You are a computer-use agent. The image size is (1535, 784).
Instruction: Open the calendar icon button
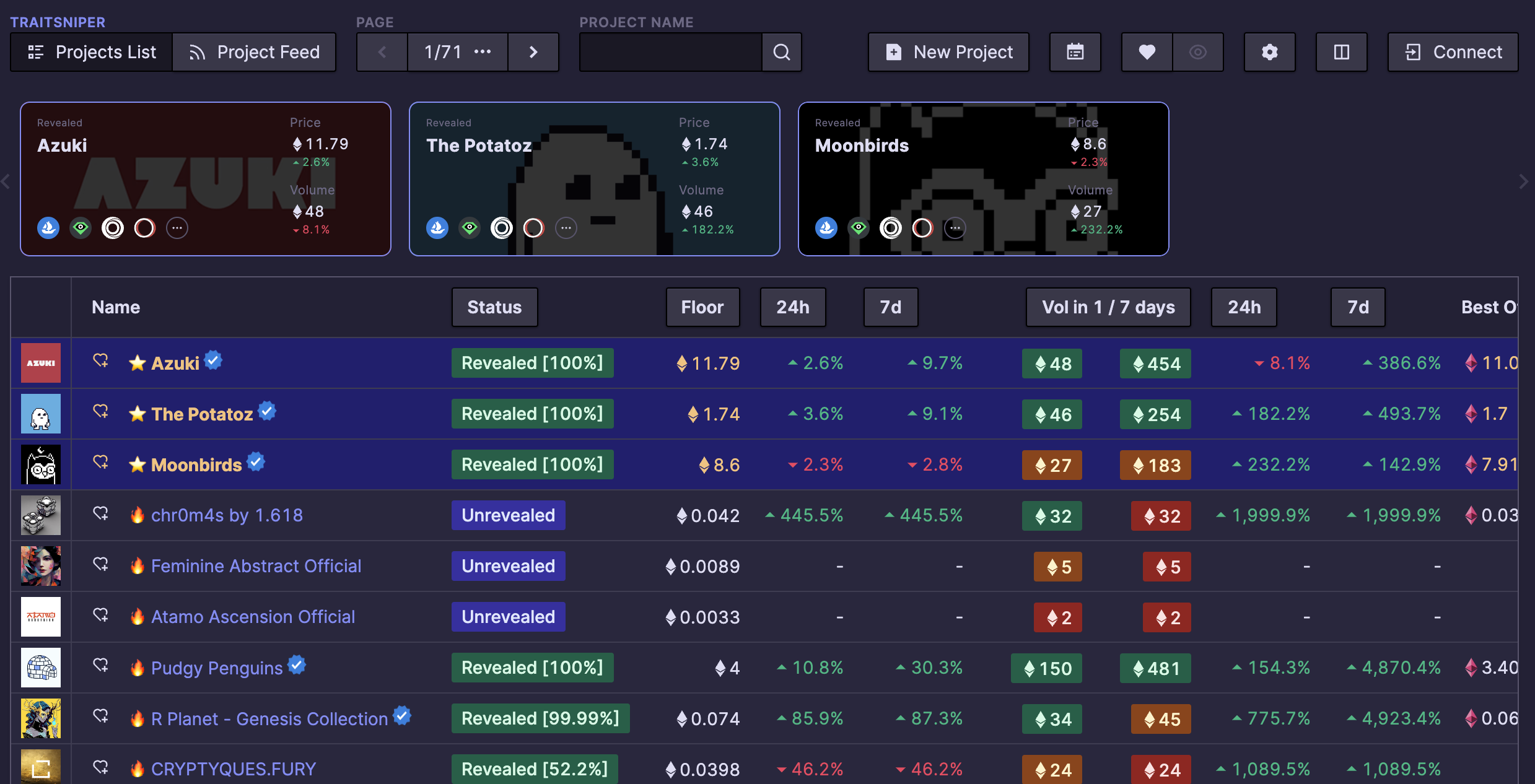click(x=1075, y=52)
